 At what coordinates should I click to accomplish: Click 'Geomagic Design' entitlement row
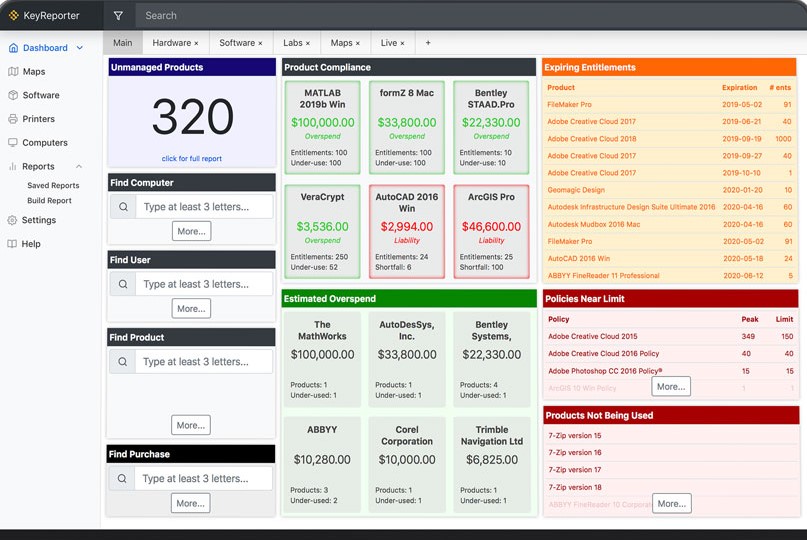tap(669, 190)
